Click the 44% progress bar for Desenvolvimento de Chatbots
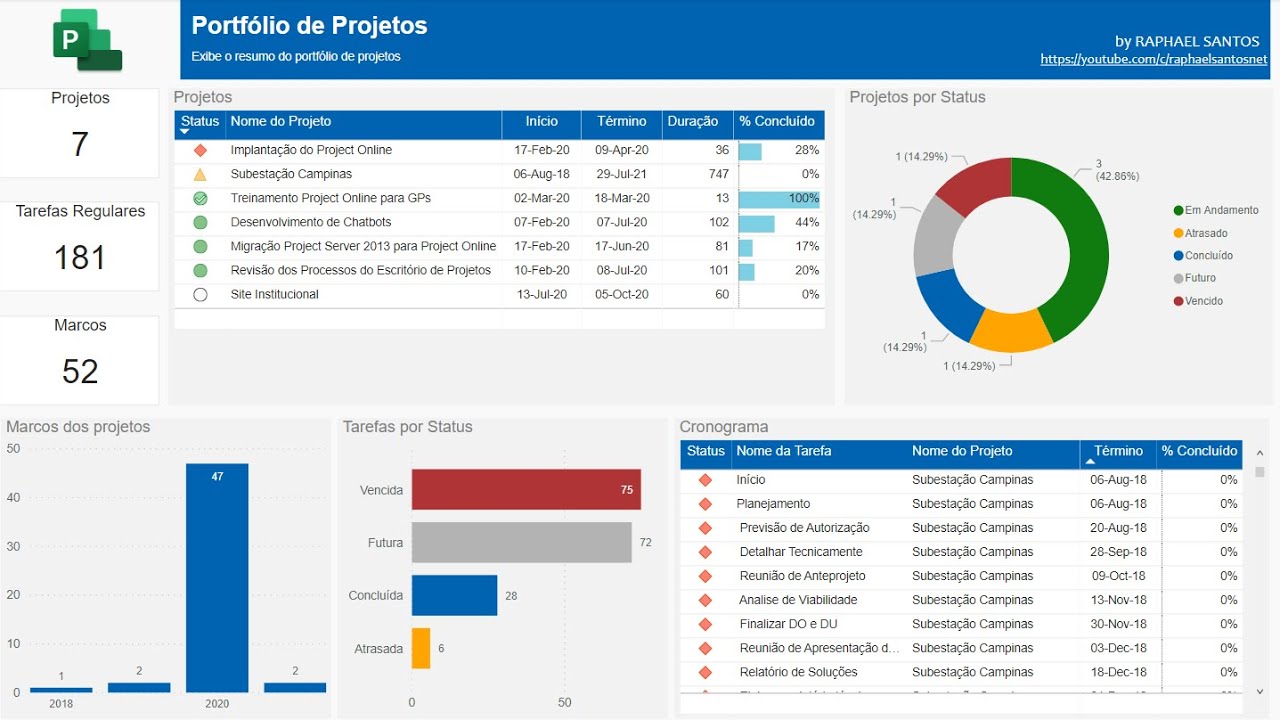 coord(757,222)
